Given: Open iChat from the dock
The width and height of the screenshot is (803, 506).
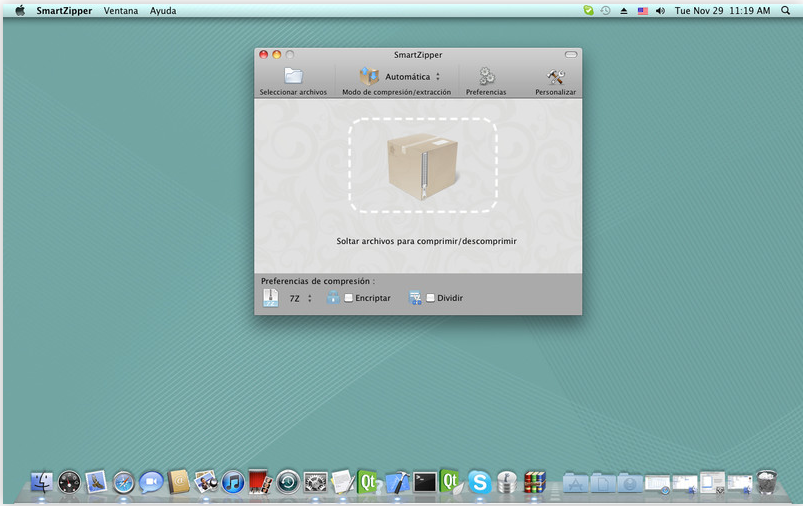Looking at the screenshot, I should click(151, 482).
